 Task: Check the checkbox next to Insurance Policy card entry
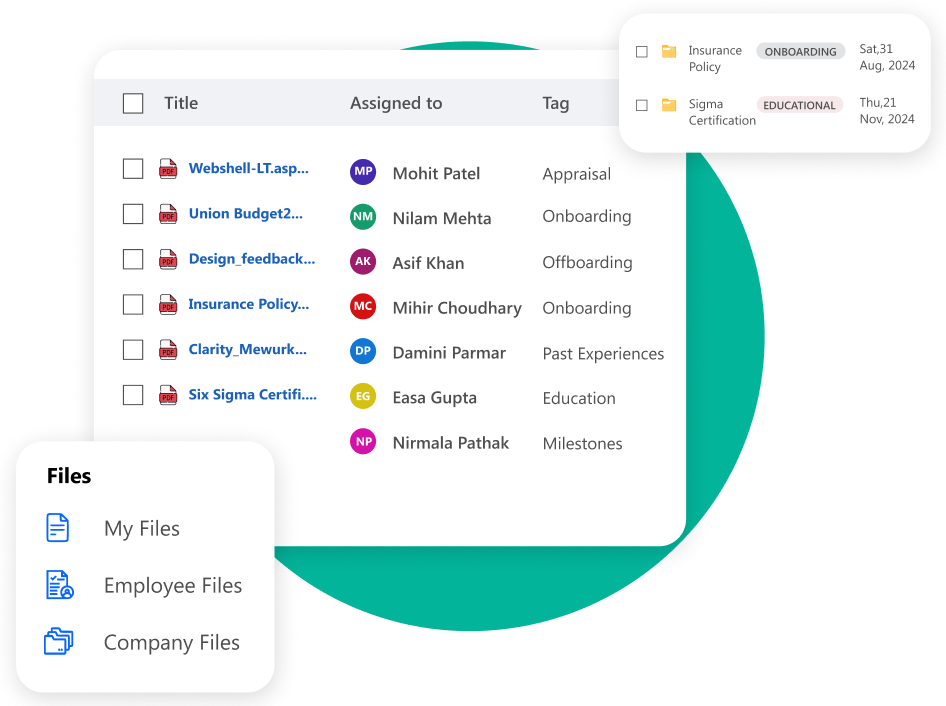[641, 53]
